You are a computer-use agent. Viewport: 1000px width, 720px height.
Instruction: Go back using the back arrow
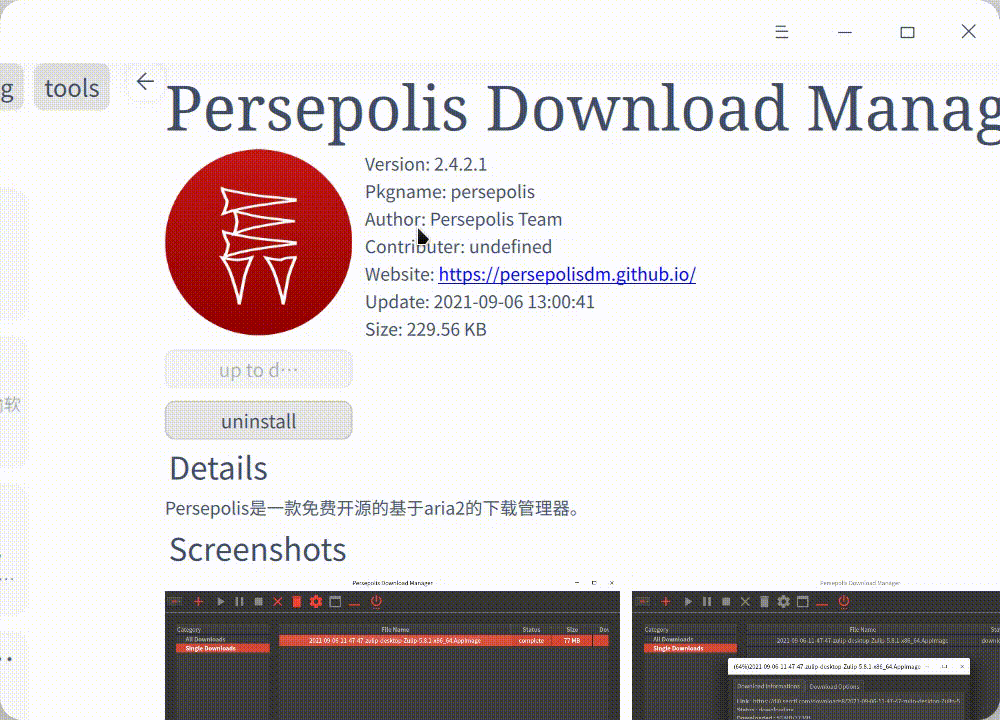pyautogui.click(x=146, y=81)
